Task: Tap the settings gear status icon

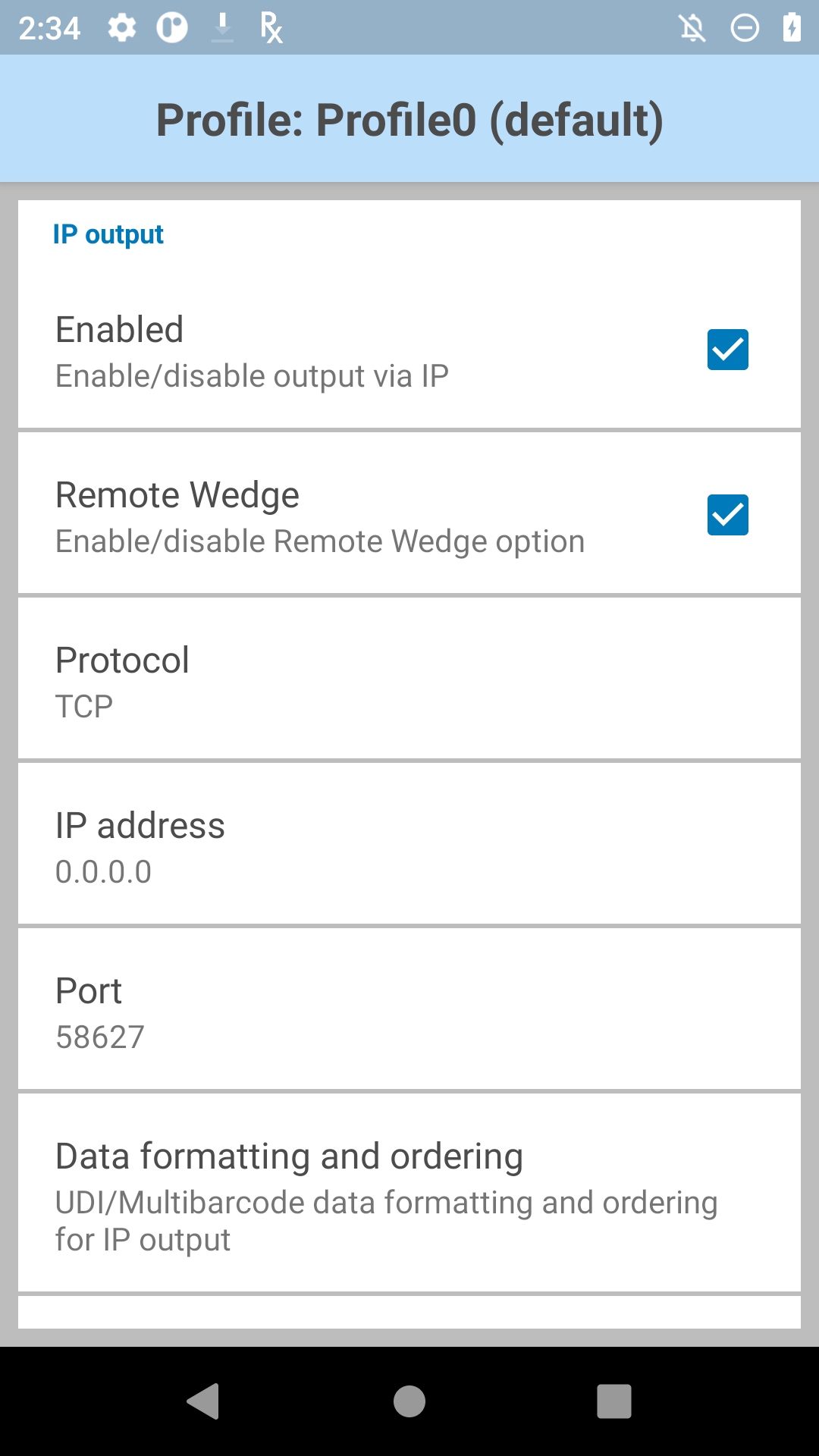Action: pos(121,28)
